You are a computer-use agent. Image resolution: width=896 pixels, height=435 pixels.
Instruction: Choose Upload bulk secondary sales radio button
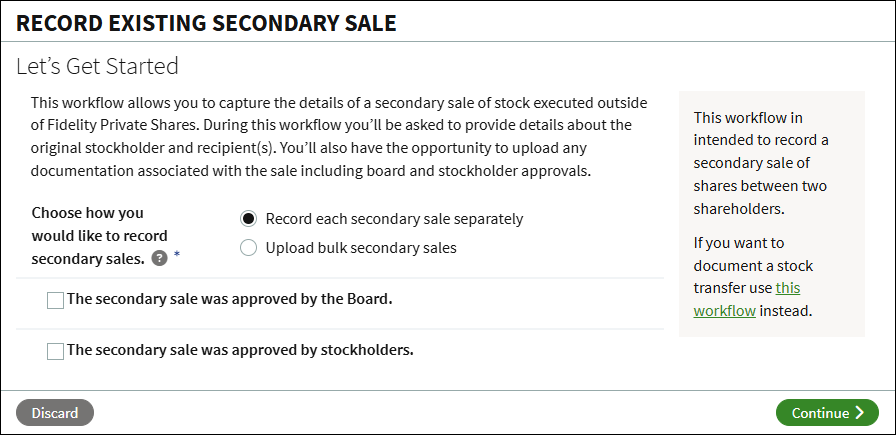(x=248, y=248)
